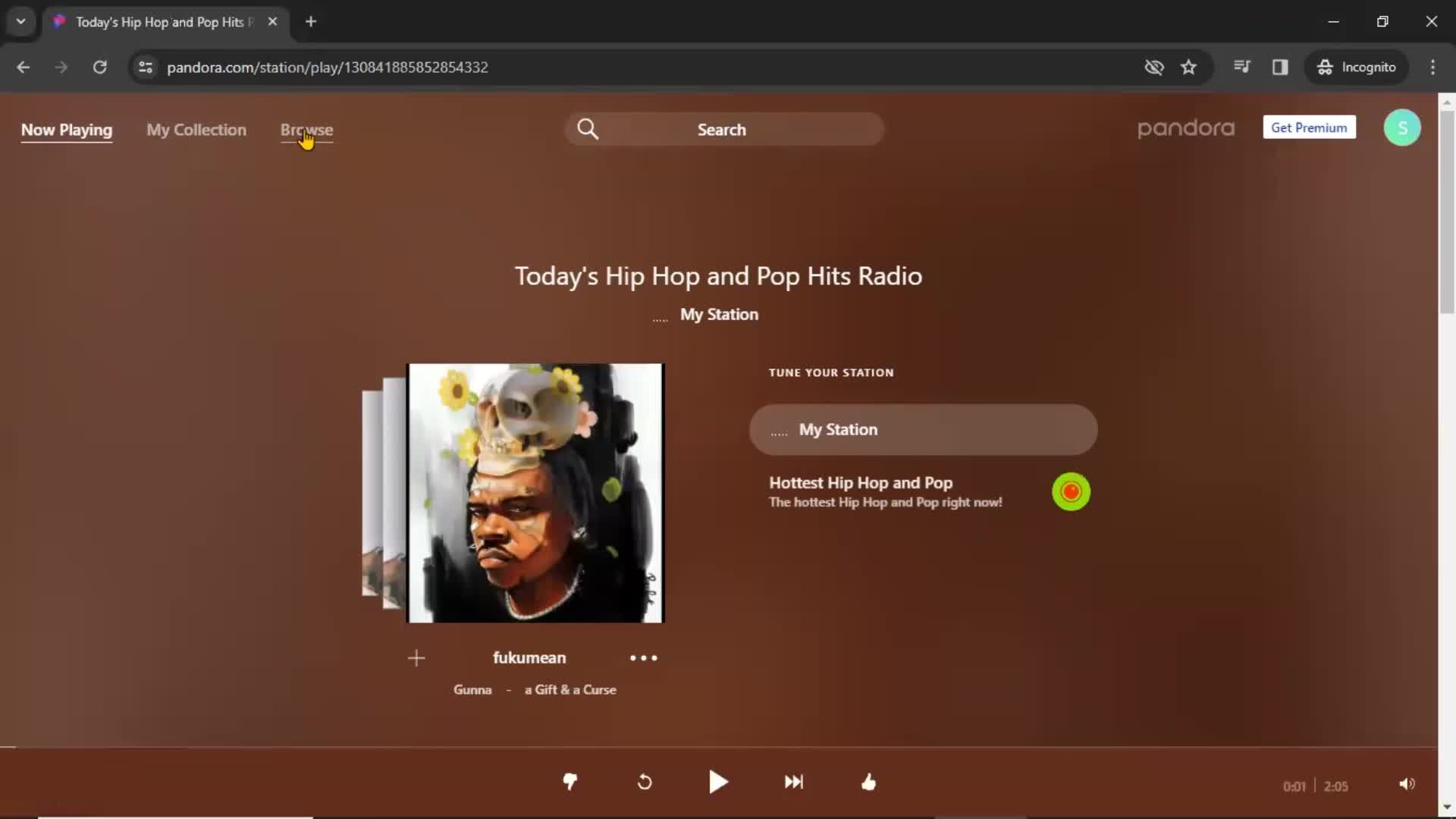Open the Incognito indicator

[x=1357, y=67]
